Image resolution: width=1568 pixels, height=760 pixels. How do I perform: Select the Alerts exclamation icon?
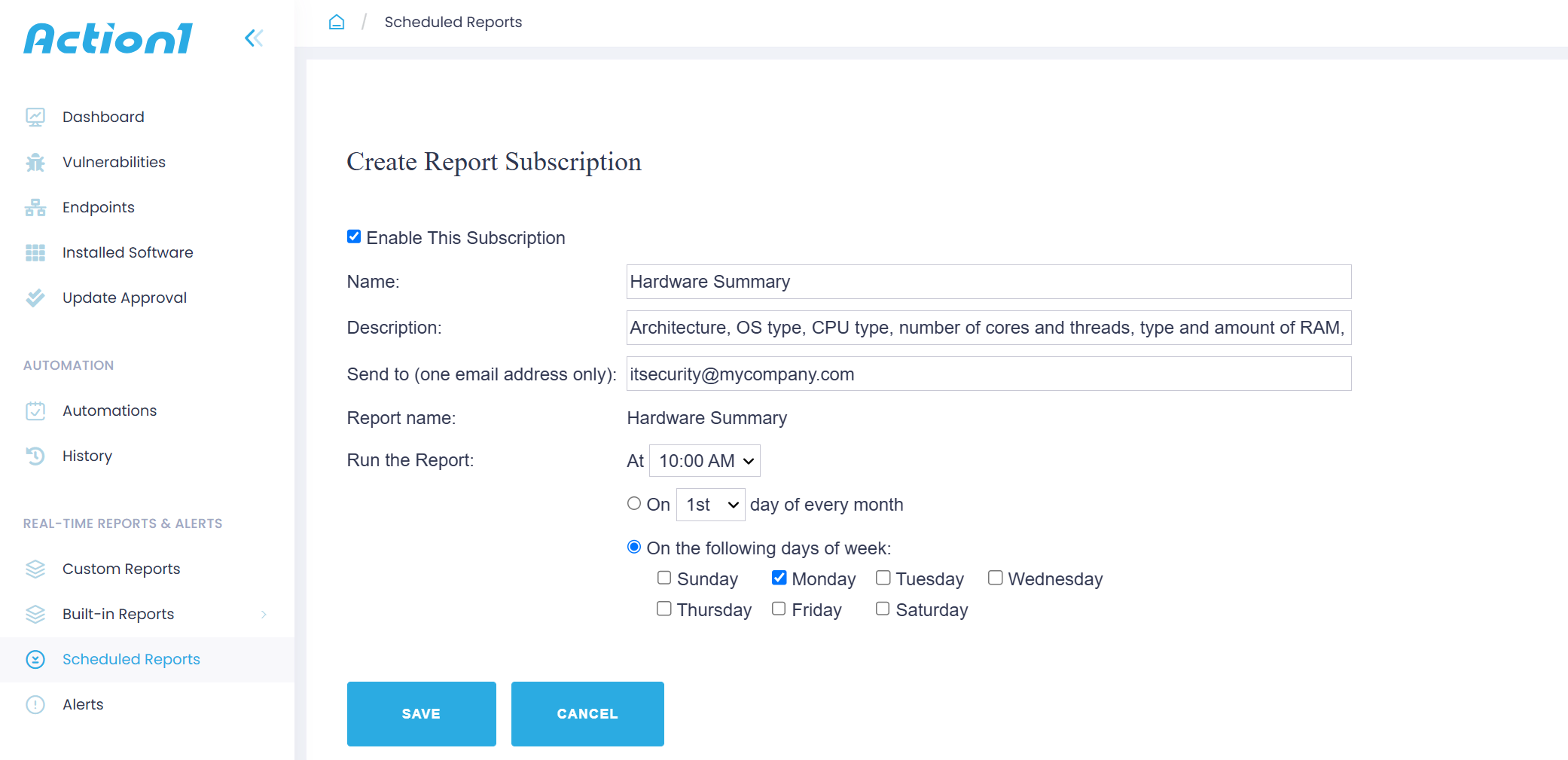(x=35, y=704)
